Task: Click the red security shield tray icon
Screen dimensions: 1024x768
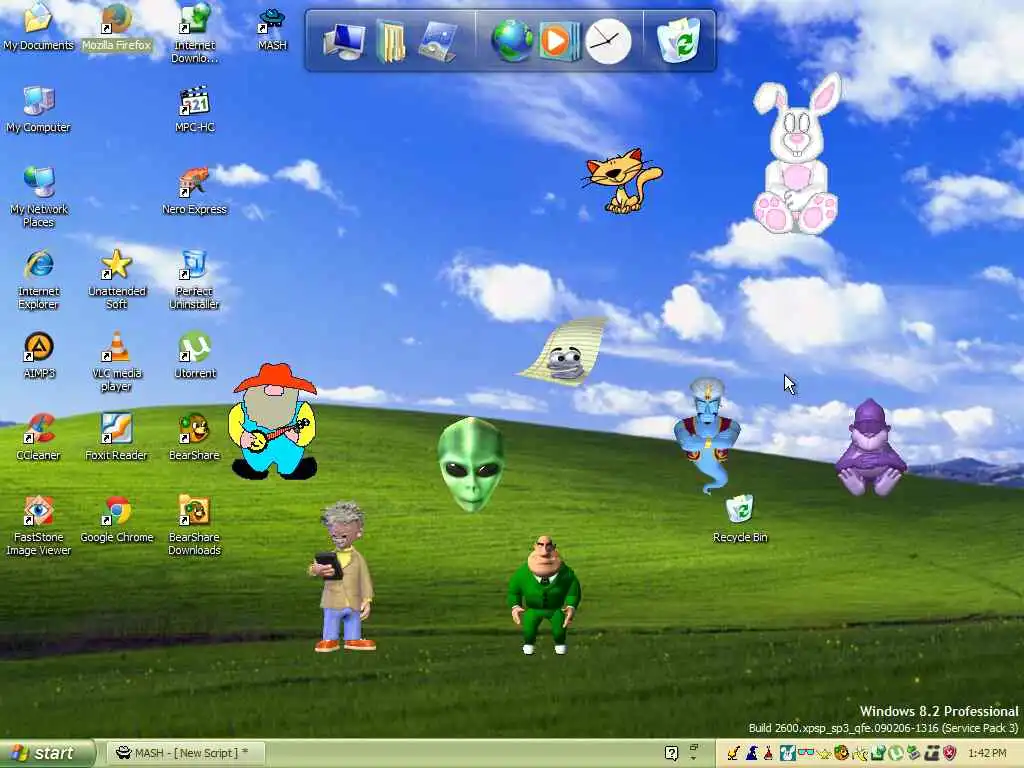Action: [950, 752]
